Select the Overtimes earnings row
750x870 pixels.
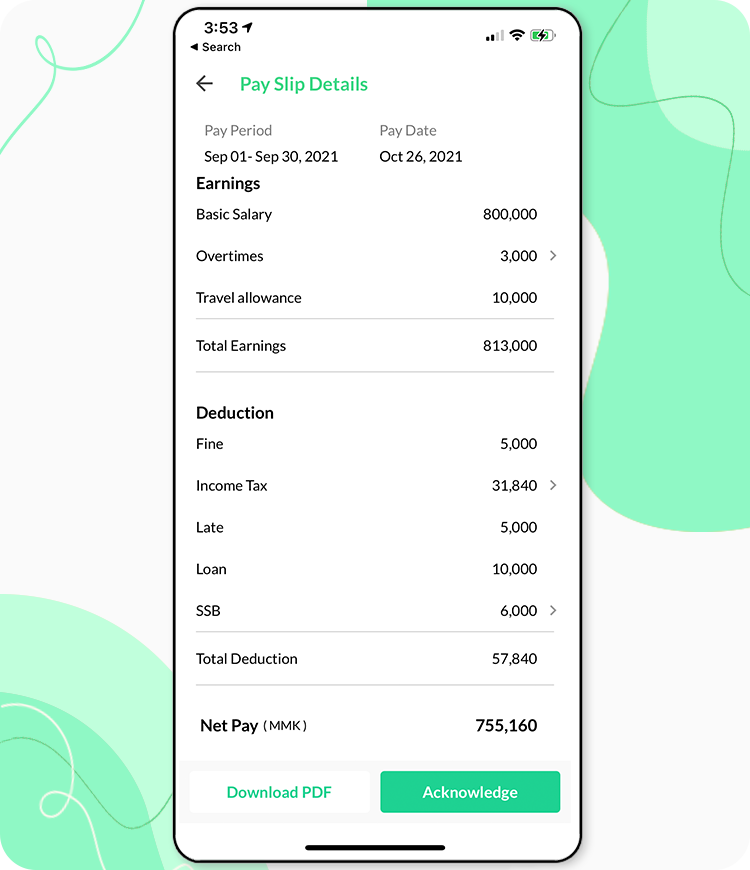[375, 256]
